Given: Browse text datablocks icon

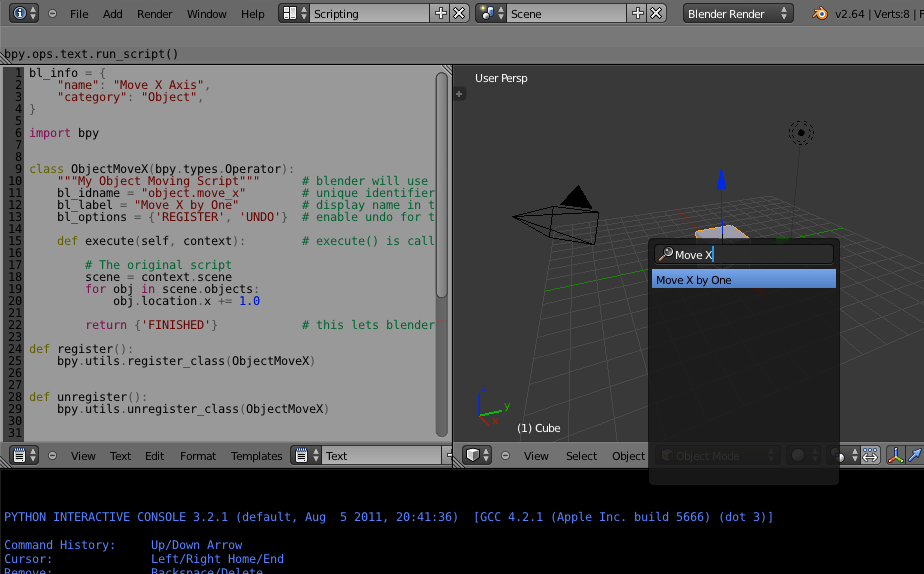Looking at the screenshot, I should [x=306, y=456].
